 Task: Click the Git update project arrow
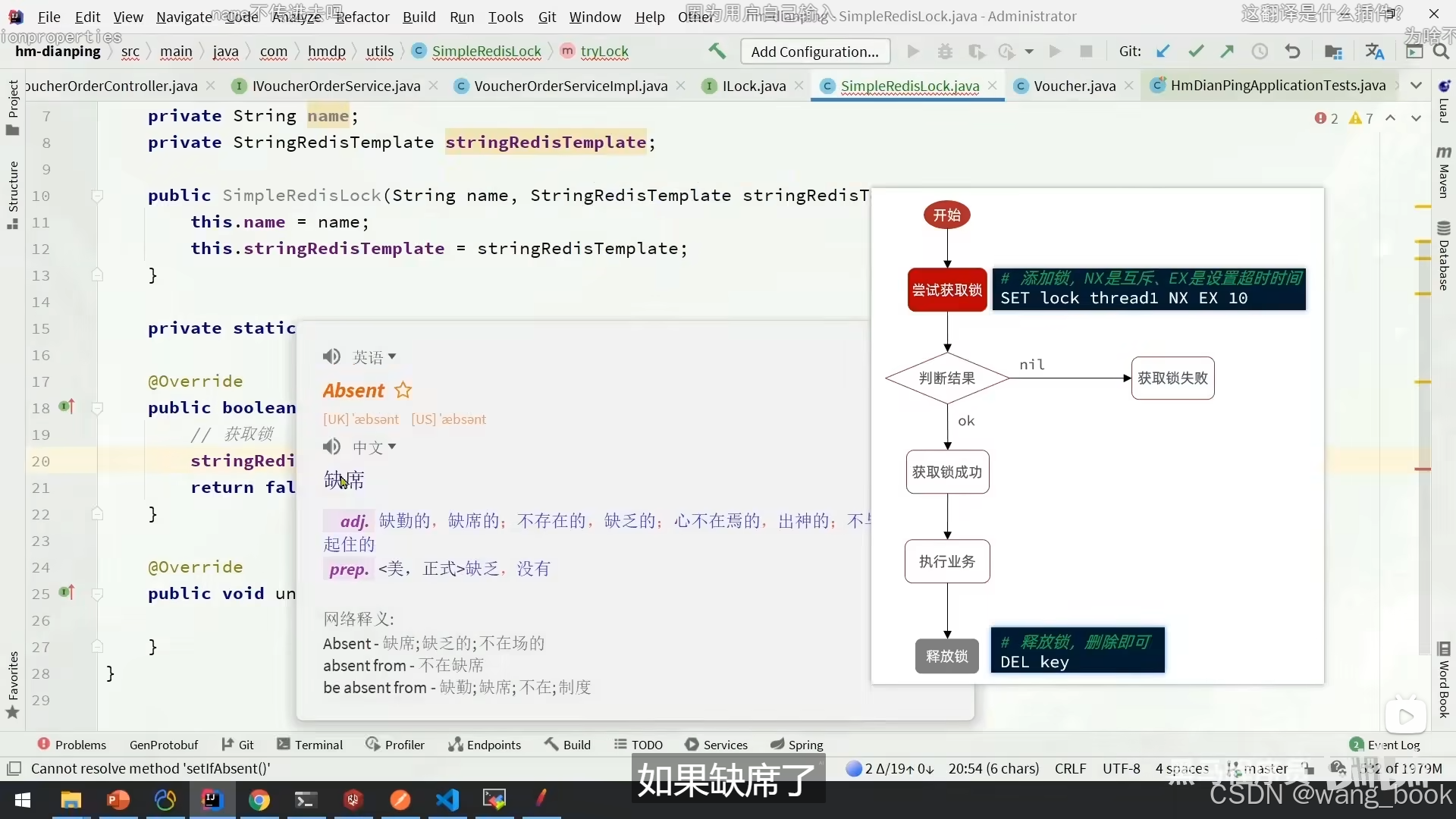[x=1163, y=52]
